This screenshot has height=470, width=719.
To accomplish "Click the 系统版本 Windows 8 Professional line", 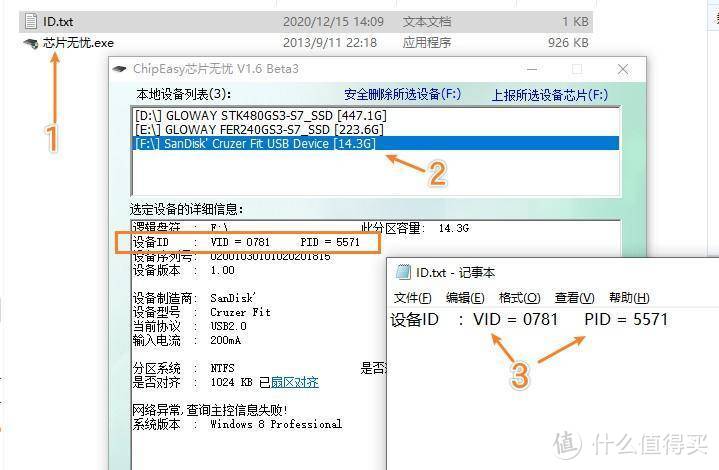I will 237,424.
